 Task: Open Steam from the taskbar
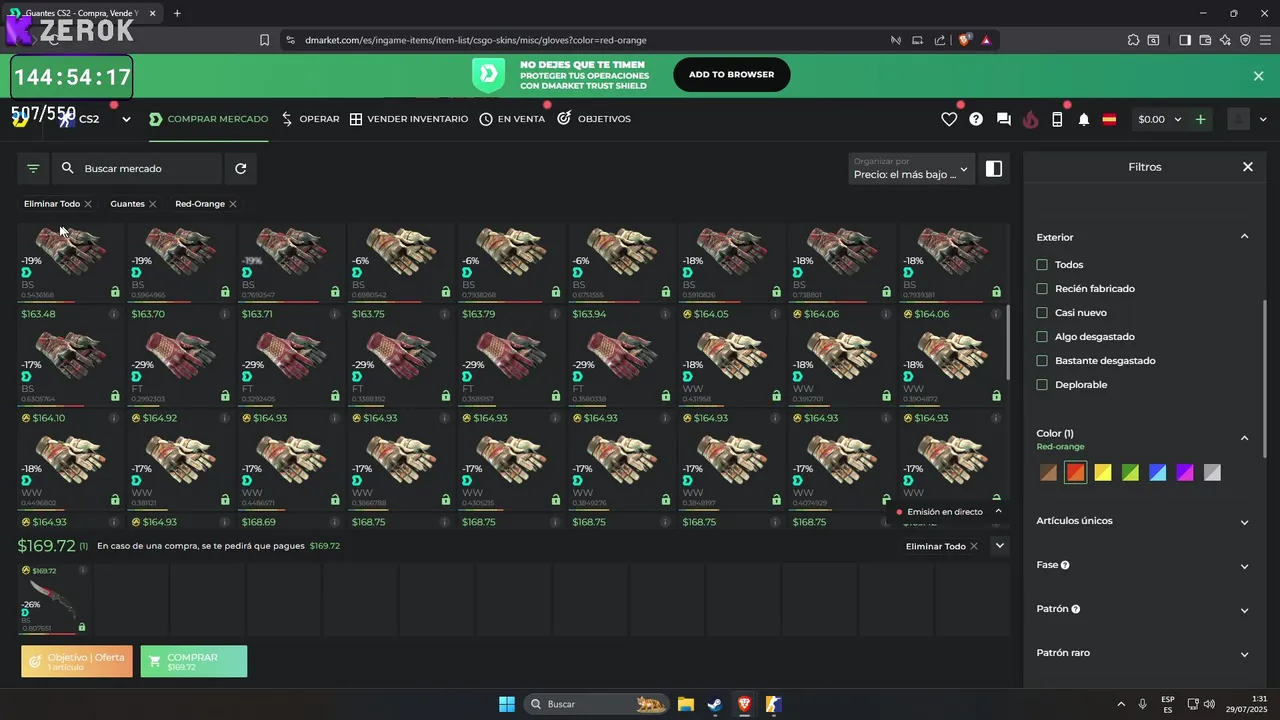714,704
